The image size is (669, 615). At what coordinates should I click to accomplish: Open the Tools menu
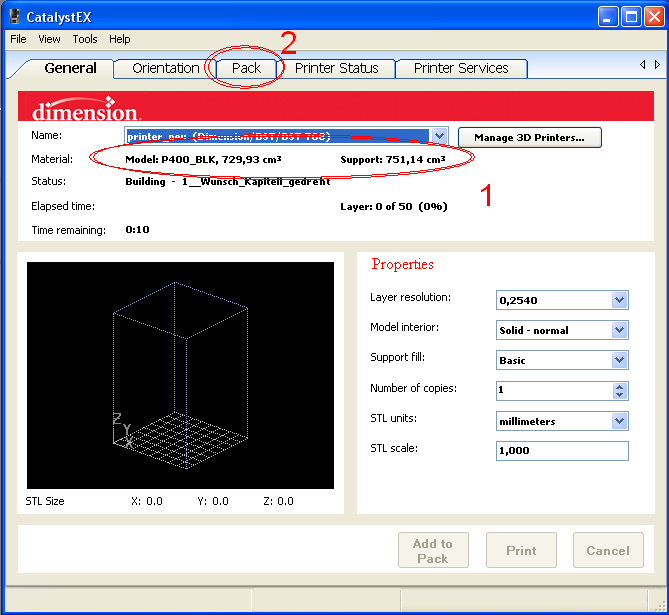click(x=85, y=39)
